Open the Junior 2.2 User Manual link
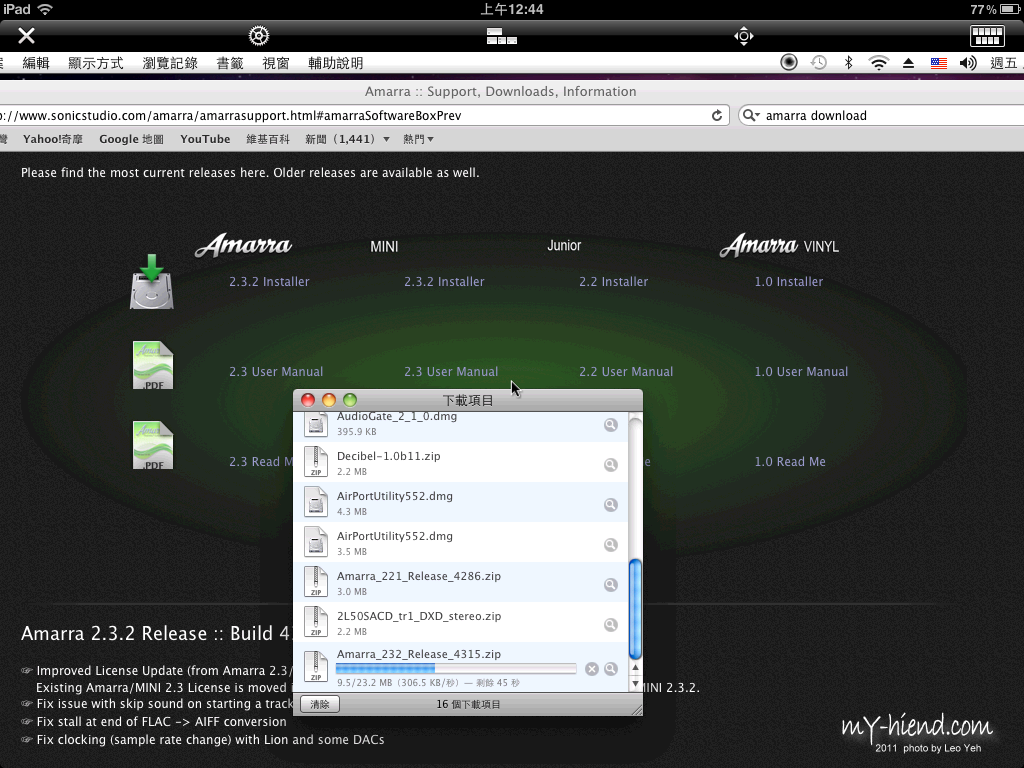The width and height of the screenshot is (1024, 768). click(x=626, y=372)
